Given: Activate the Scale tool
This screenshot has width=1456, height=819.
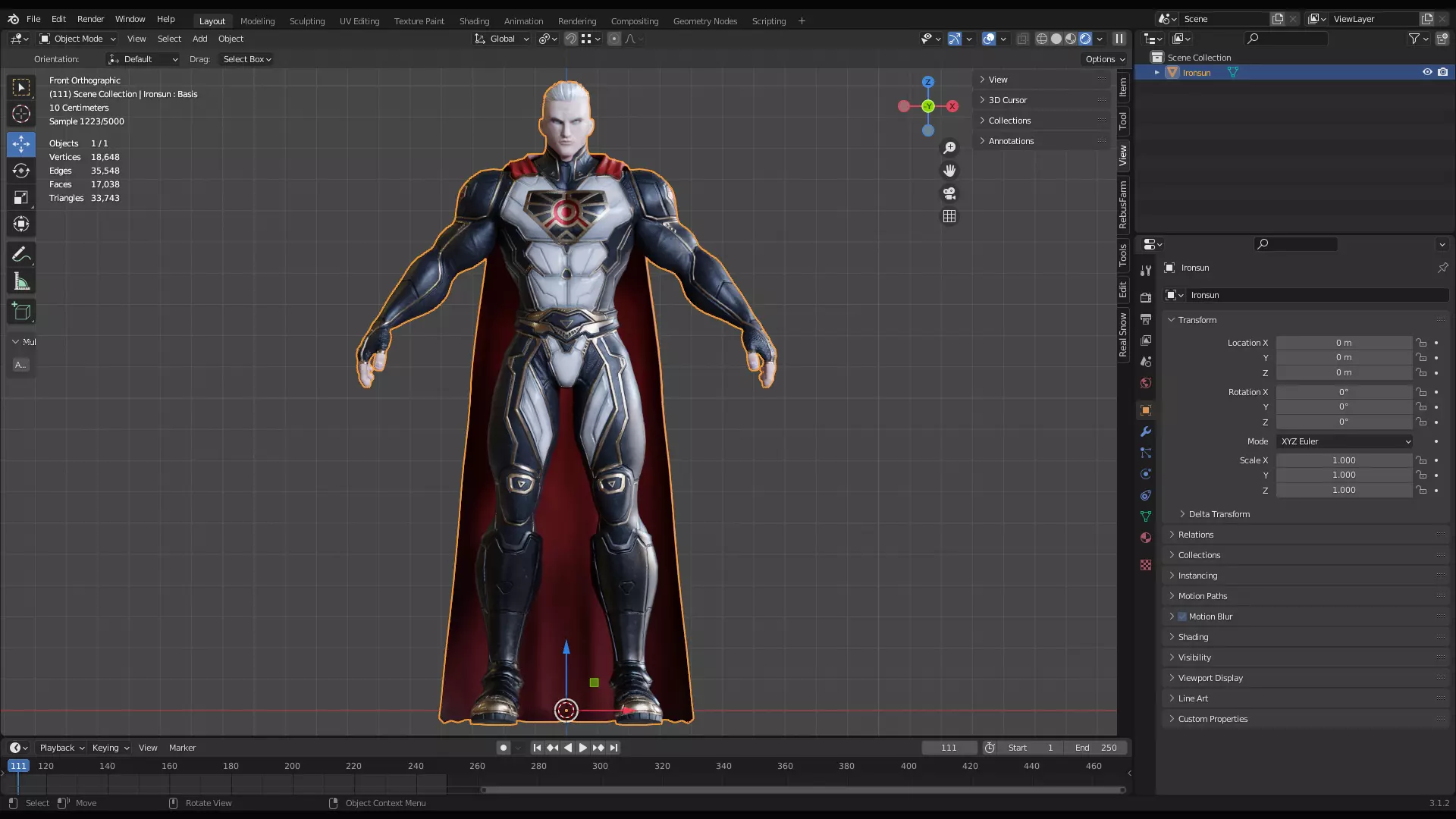Looking at the screenshot, I should click(x=21, y=197).
